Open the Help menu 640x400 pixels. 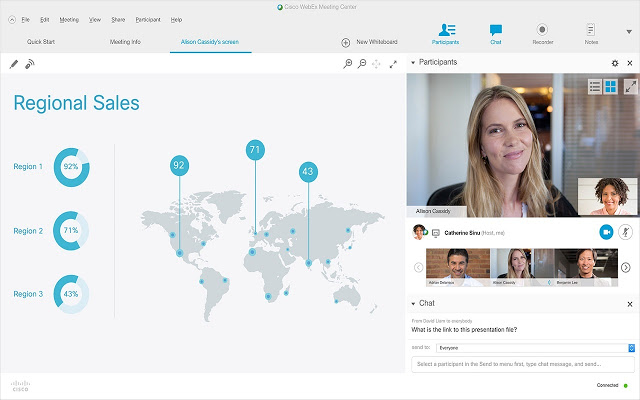click(x=176, y=20)
